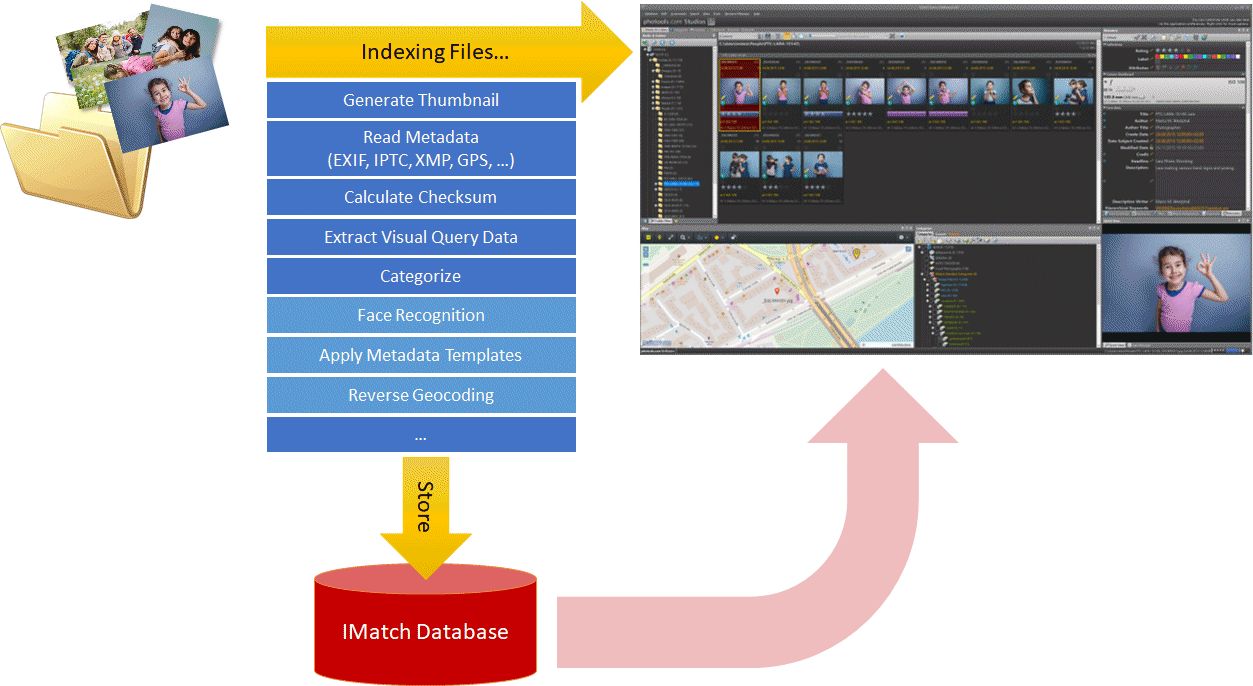The image size is (1253, 686).
Task: Click the Calculate Checksum step
Action: tap(421, 197)
